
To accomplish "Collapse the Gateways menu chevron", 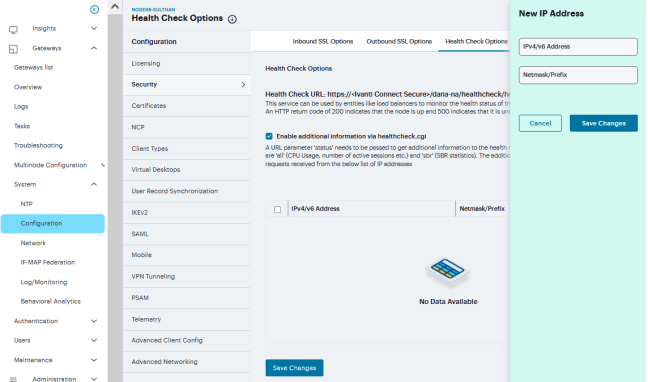I will [94, 48].
